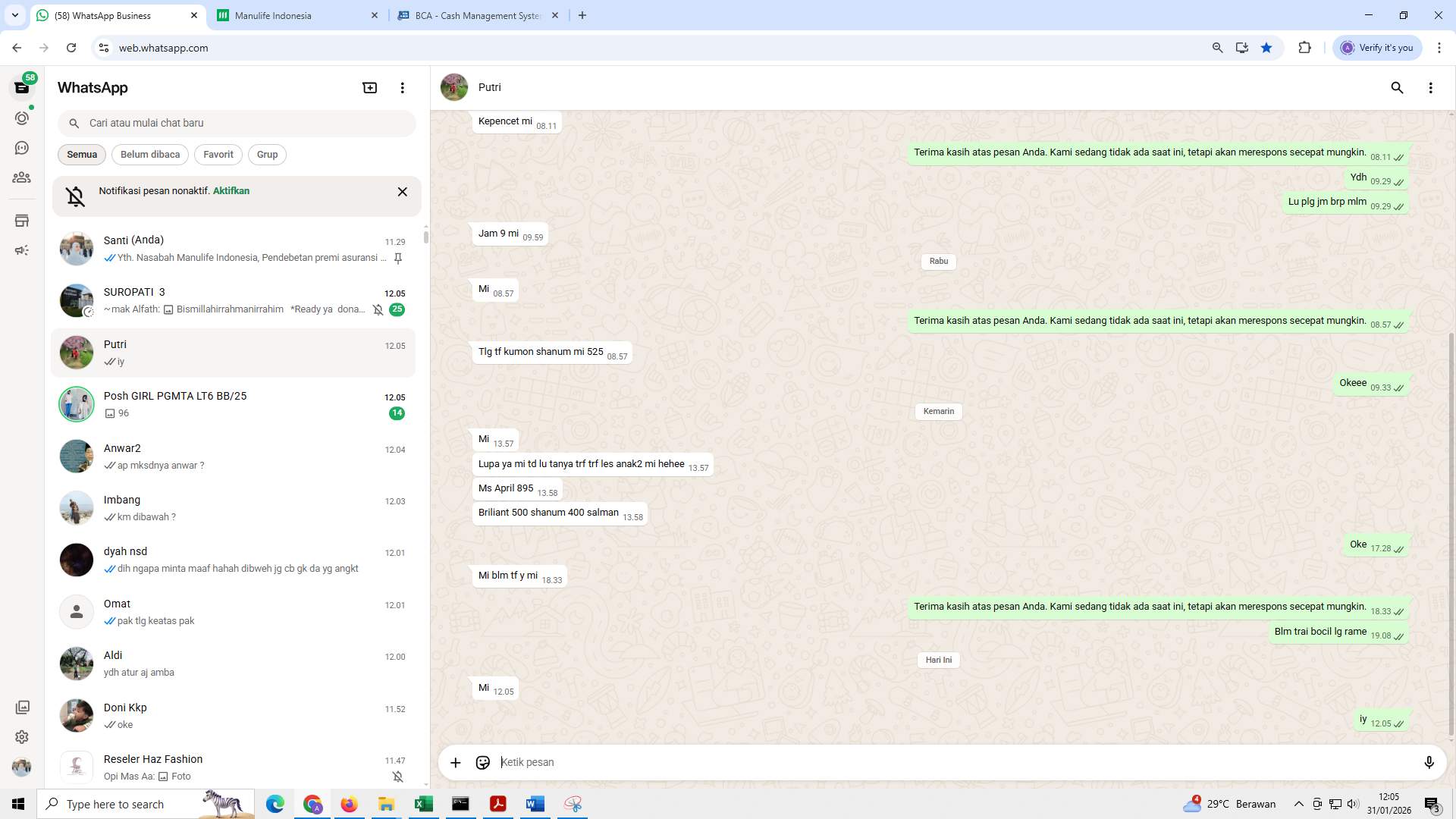
Task: Enable the Favorit chat filter
Action: (x=218, y=155)
